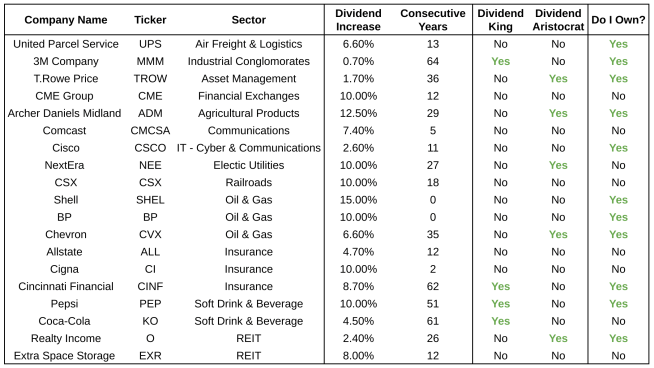Select the Do I Own? header

(618, 20)
